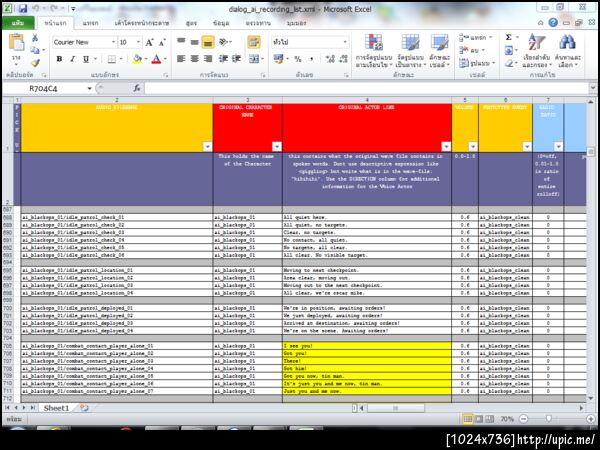
Task: Decrease font size with the small A icon
Action: tap(162, 42)
